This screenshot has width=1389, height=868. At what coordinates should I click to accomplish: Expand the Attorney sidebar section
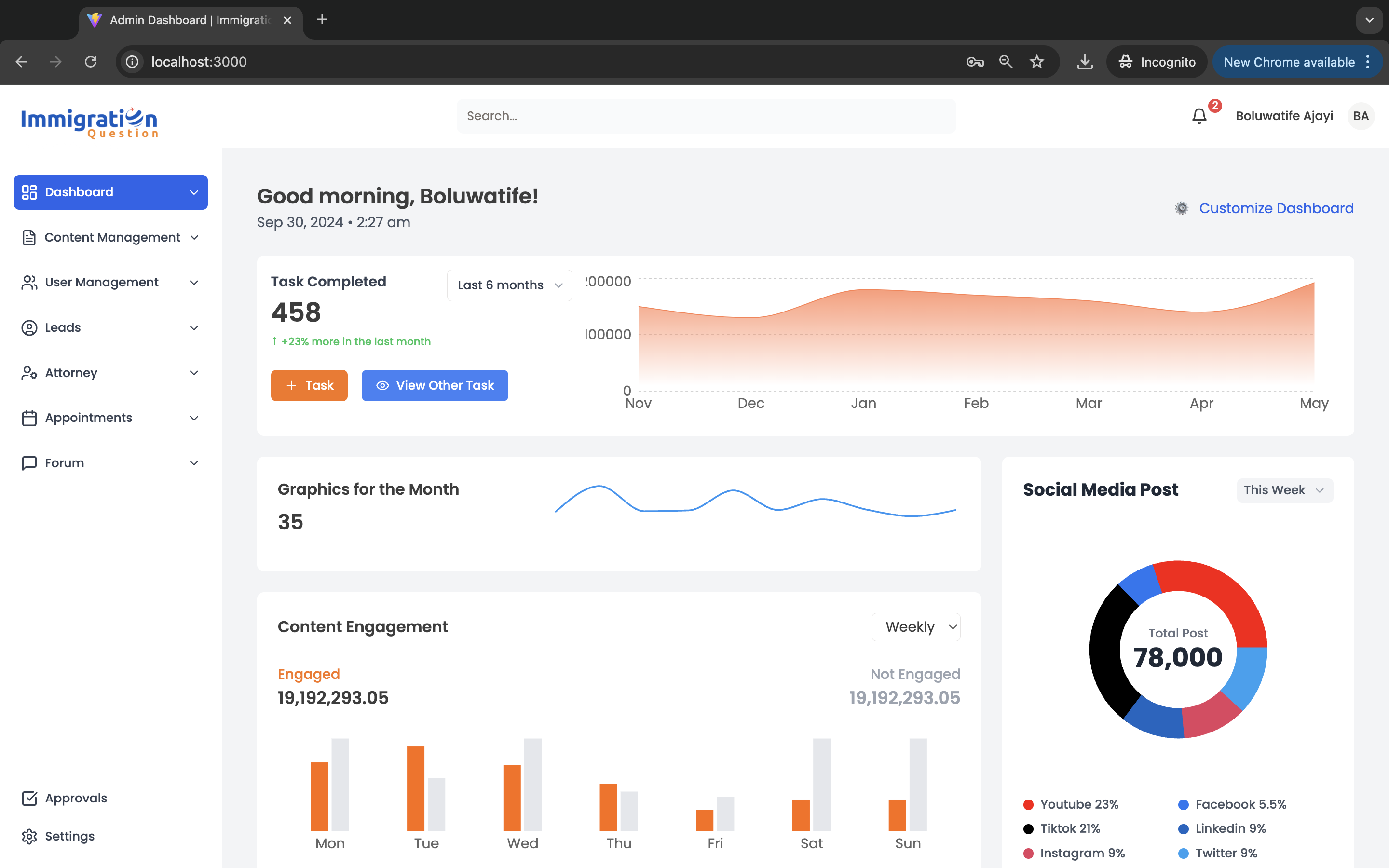[111, 373]
